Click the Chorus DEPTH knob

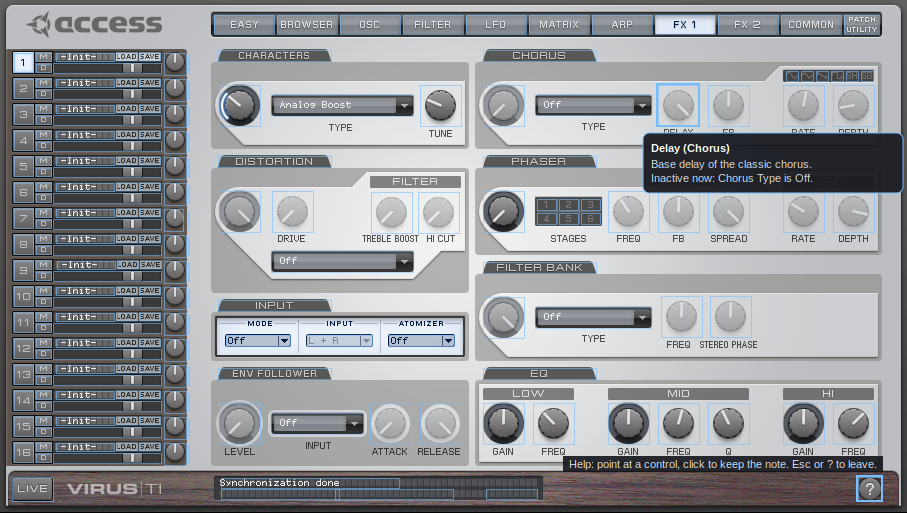point(853,106)
